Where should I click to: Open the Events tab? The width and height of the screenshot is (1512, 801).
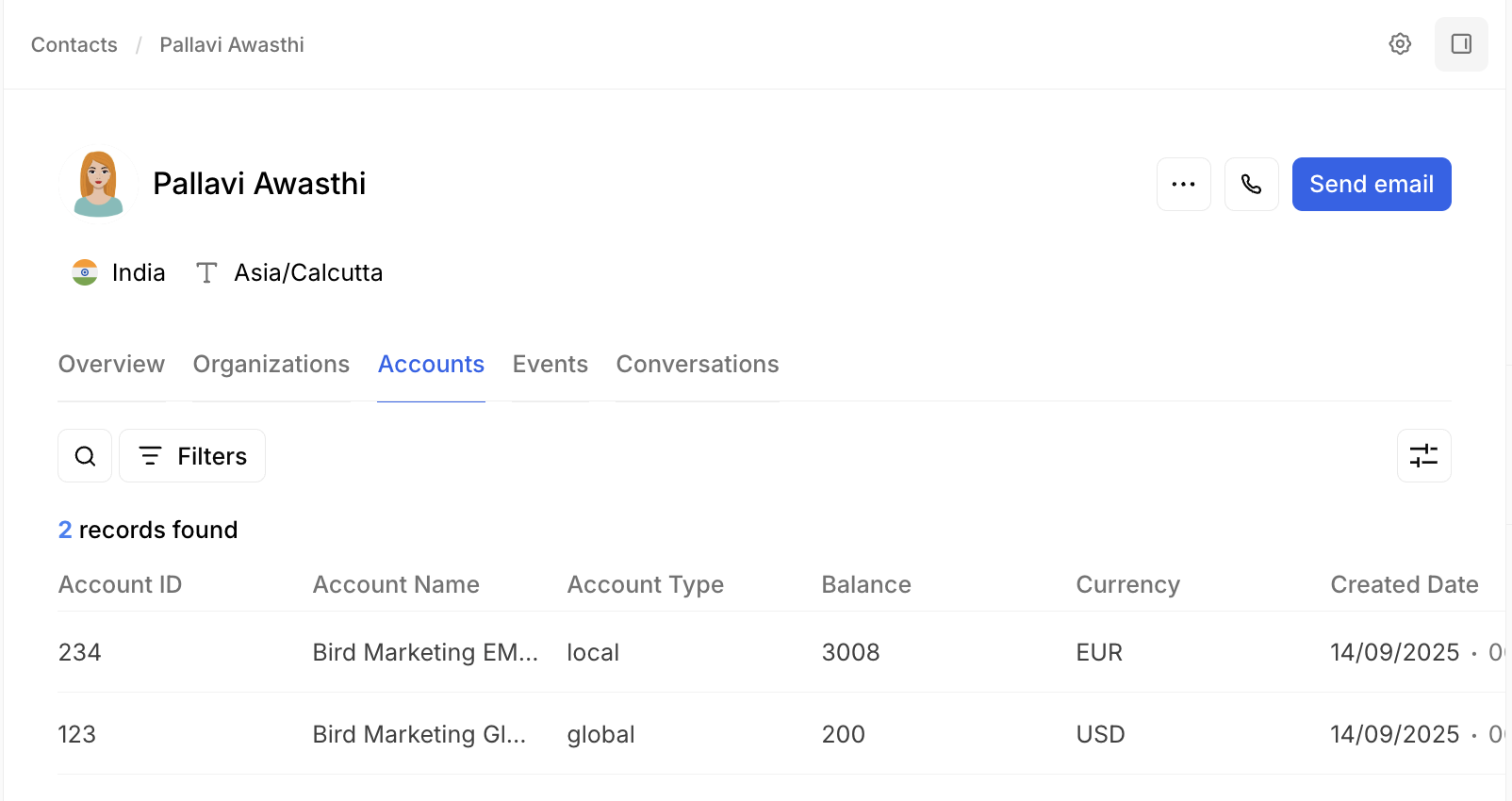click(550, 365)
